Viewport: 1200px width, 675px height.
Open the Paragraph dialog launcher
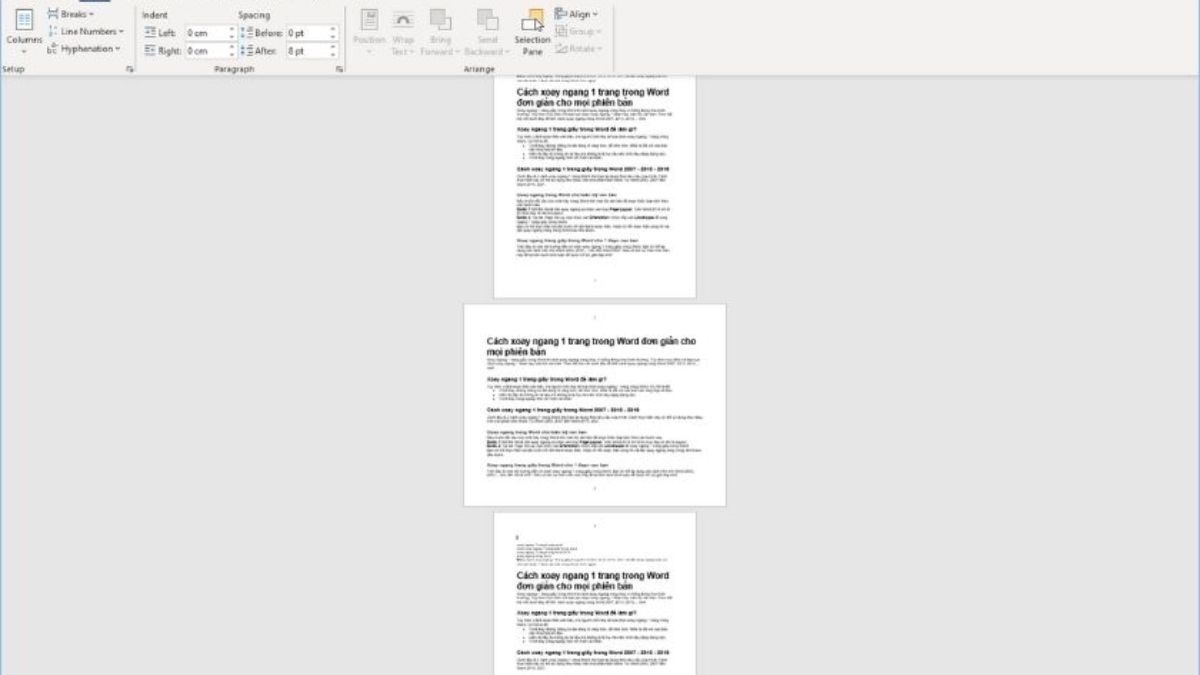point(340,69)
